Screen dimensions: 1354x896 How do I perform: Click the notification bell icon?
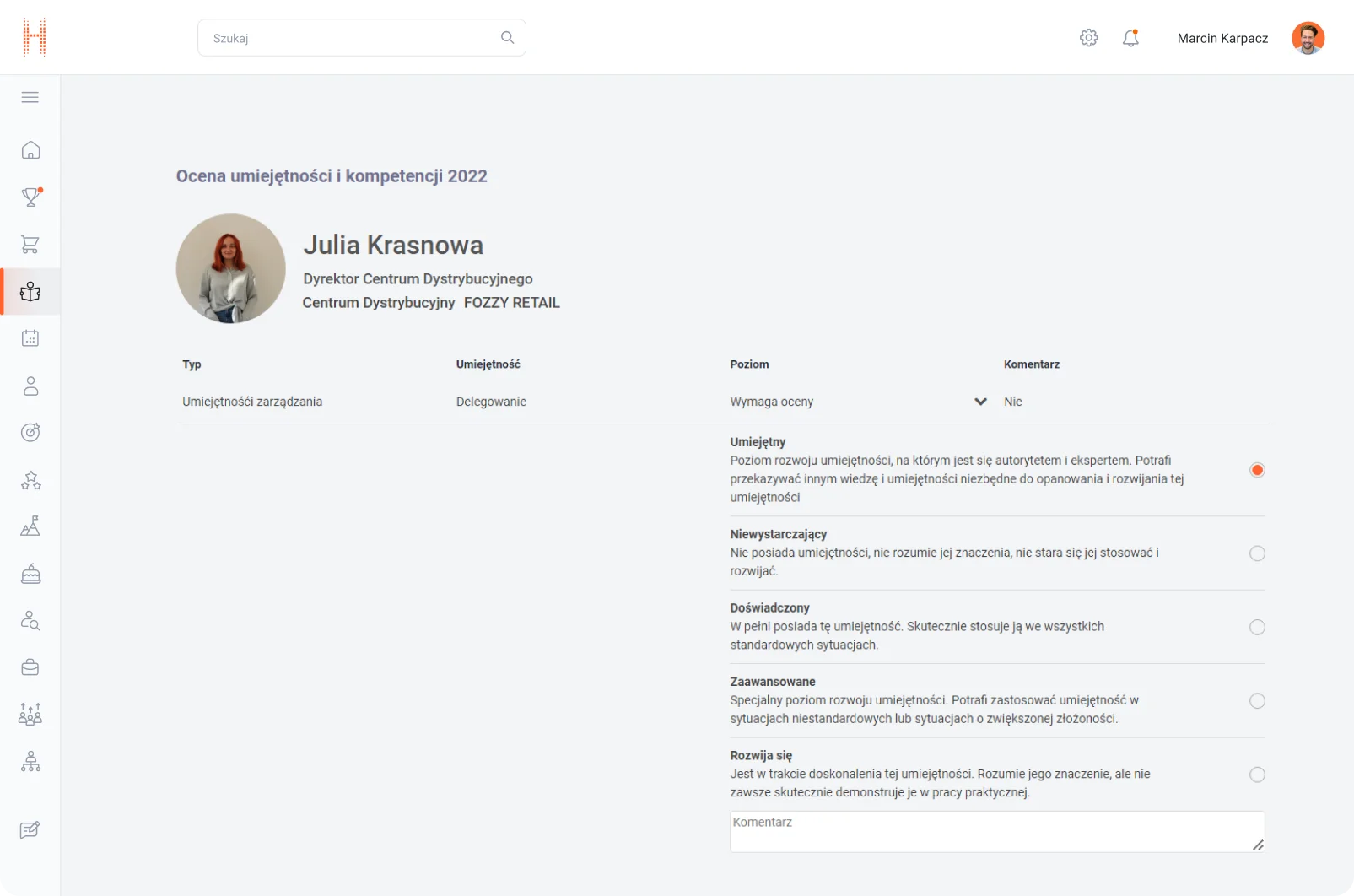pos(1130,38)
